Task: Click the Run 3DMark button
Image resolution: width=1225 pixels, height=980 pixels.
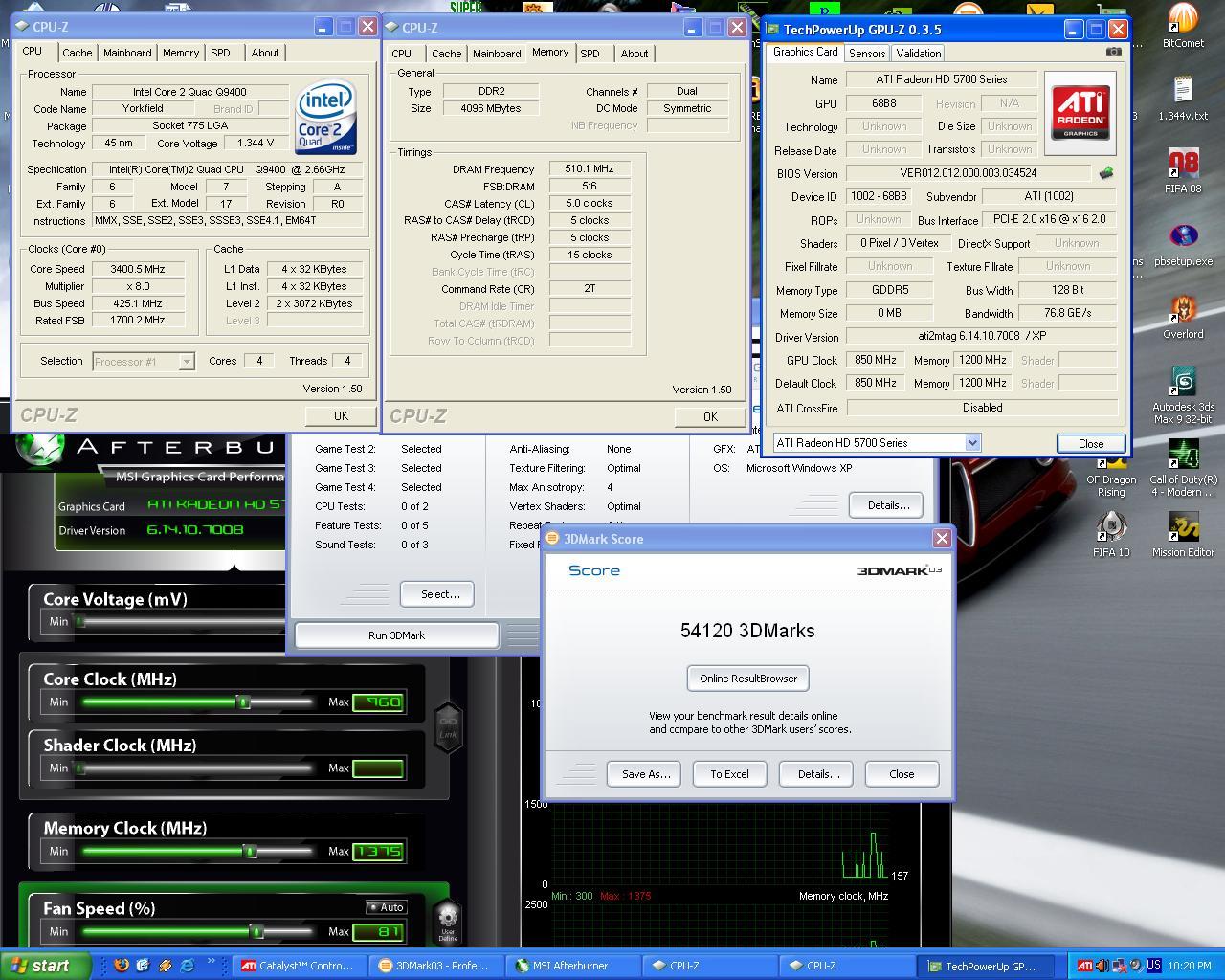Action: (396, 635)
